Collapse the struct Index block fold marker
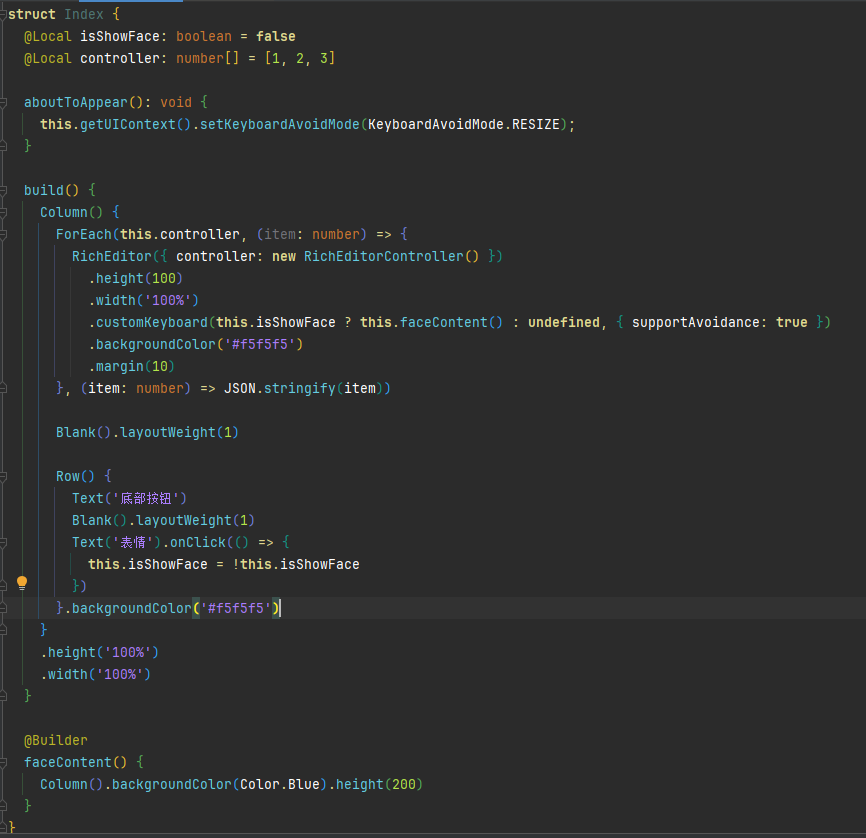866x838 pixels. pyautogui.click(x=4, y=15)
